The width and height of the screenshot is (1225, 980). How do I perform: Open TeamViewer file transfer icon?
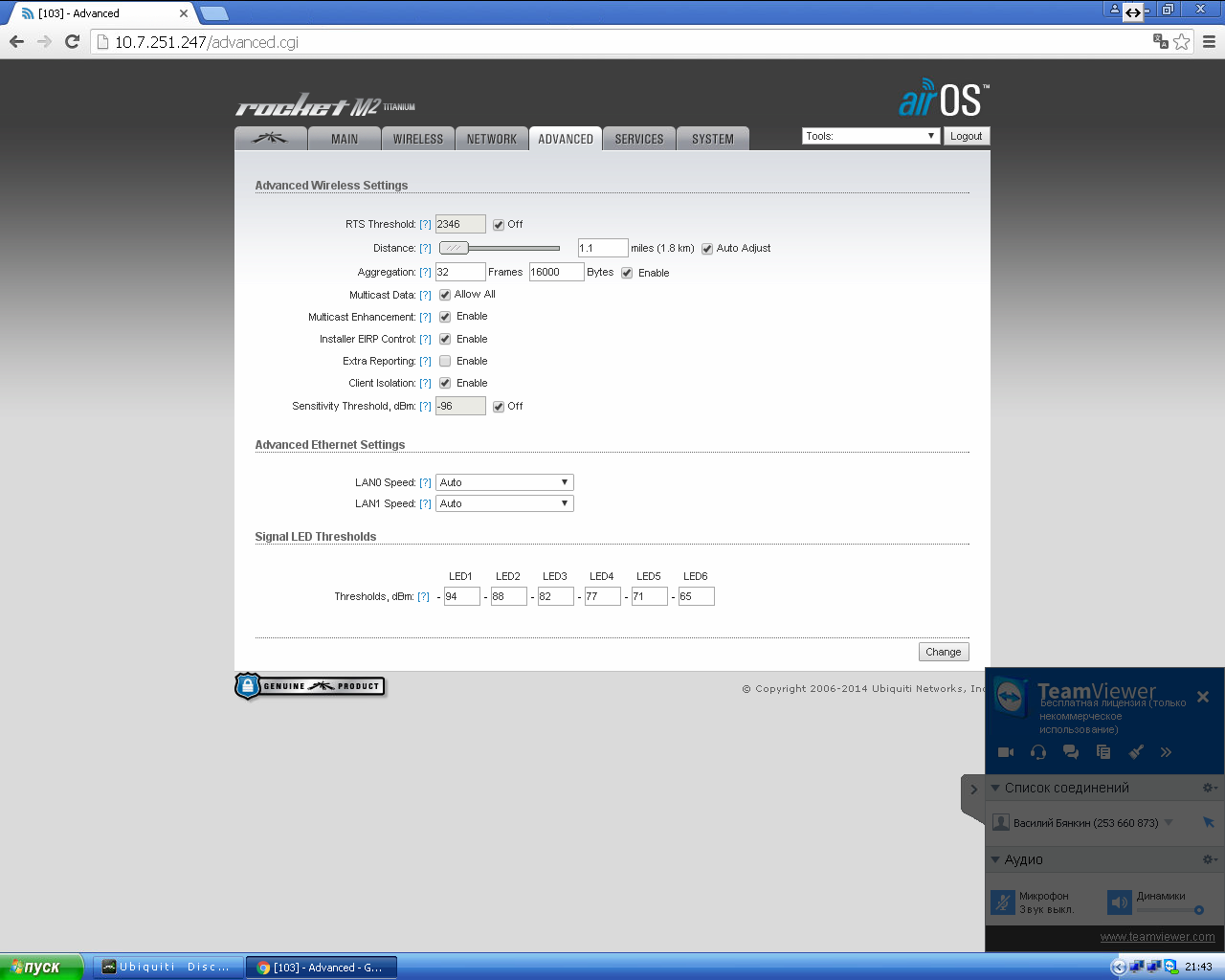click(1103, 752)
